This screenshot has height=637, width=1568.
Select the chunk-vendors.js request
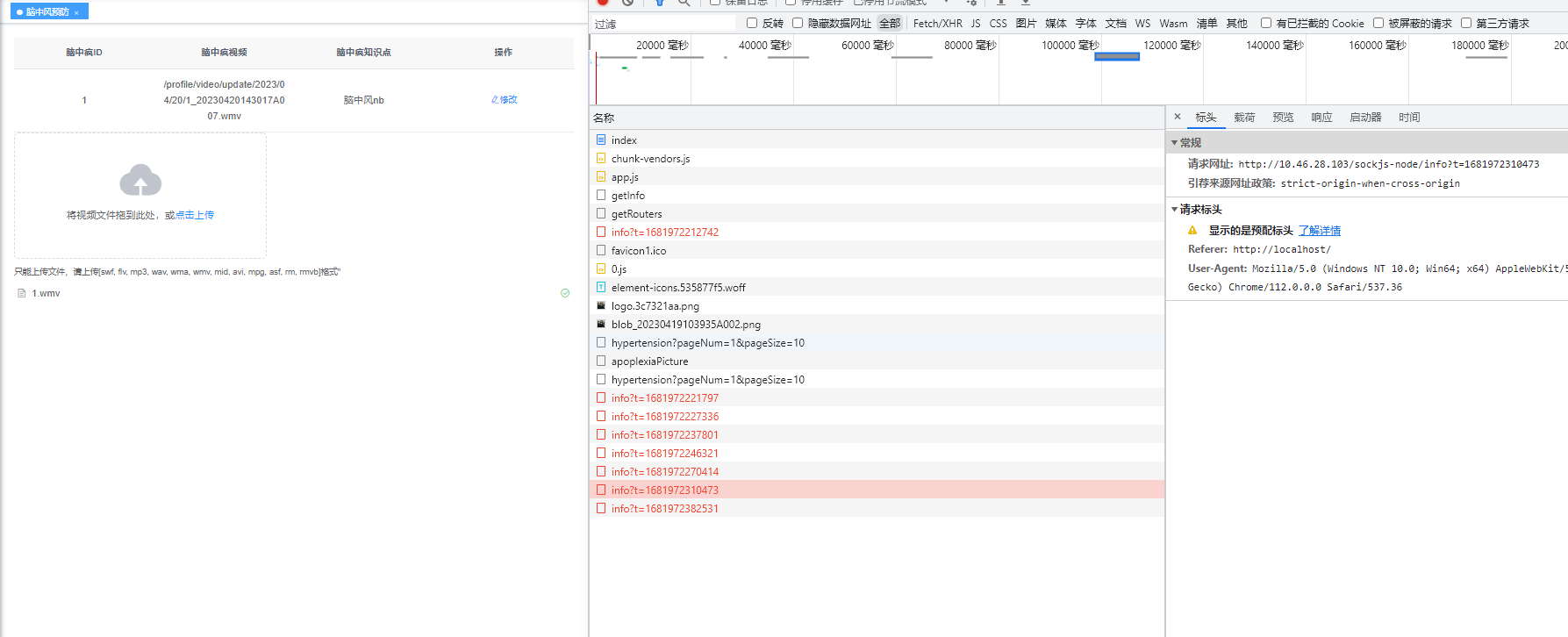[x=877, y=159]
